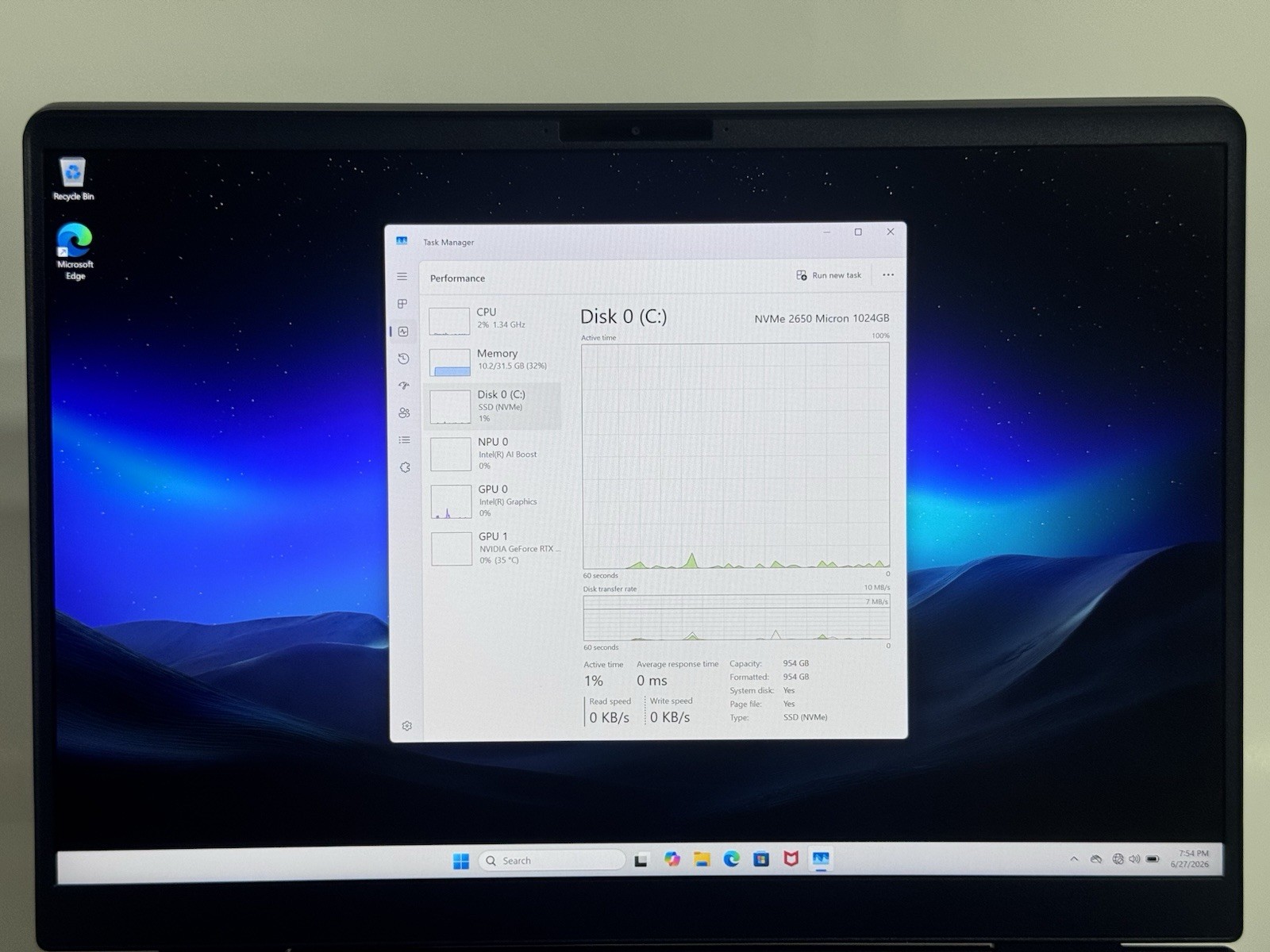Viewport: 1270px width, 952px height.
Task: Minimize the Task Manager window
Action: [x=827, y=232]
